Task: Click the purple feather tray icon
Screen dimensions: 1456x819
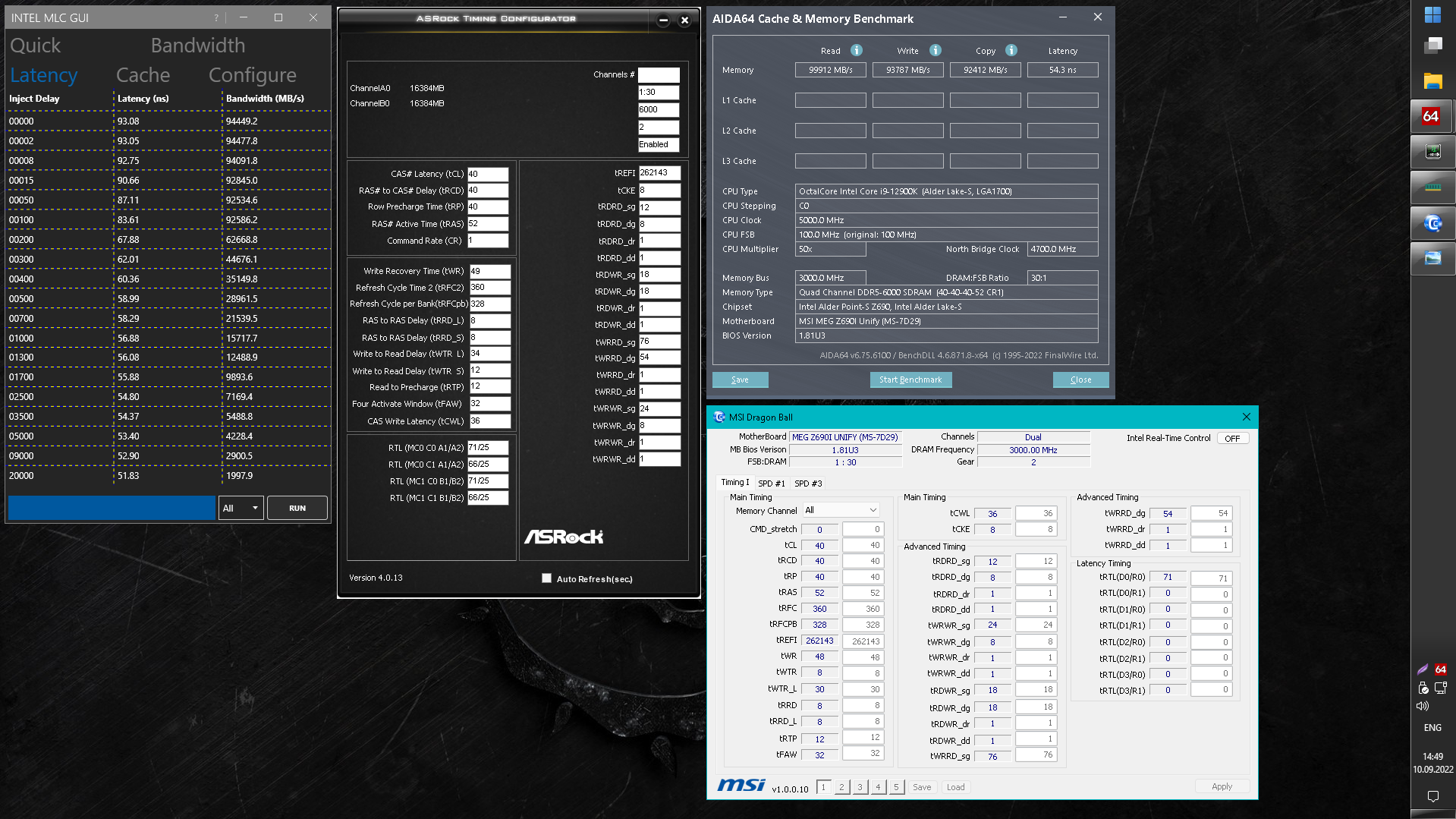Action: [x=1423, y=669]
